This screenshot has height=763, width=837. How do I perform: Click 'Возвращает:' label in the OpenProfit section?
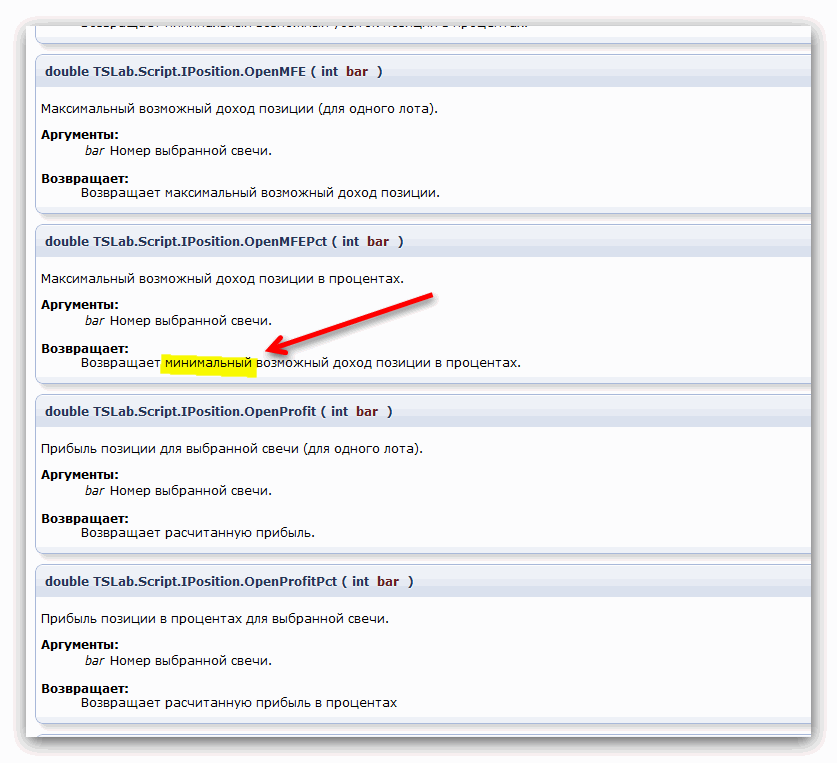(x=85, y=518)
